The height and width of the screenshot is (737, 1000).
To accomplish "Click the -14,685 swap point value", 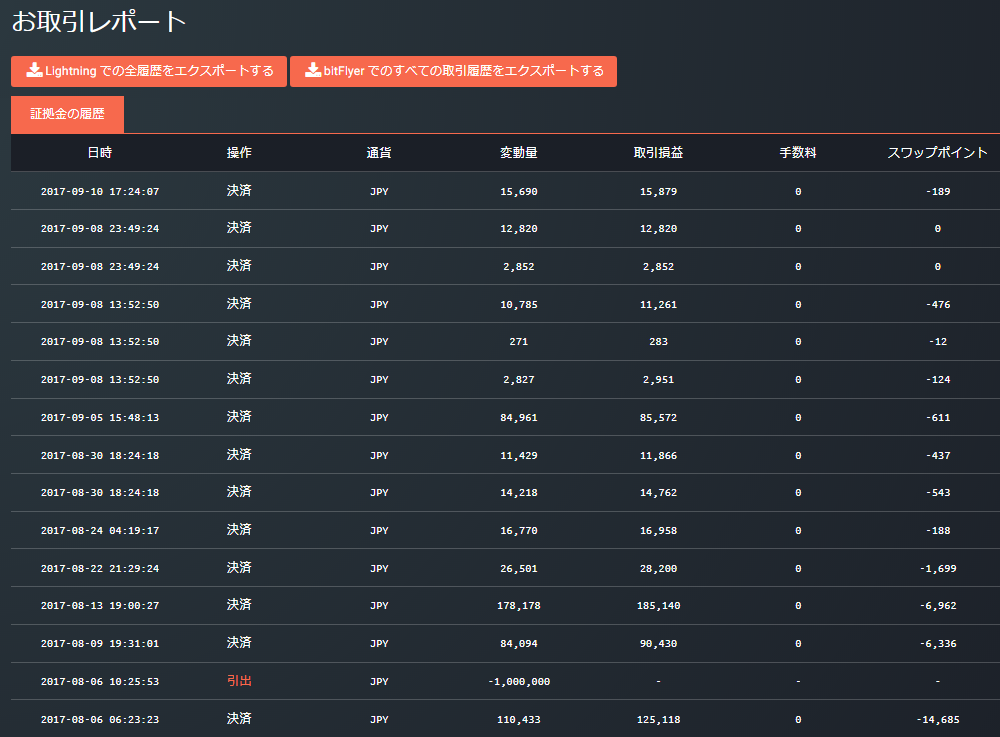I will click(x=937, y=720).
